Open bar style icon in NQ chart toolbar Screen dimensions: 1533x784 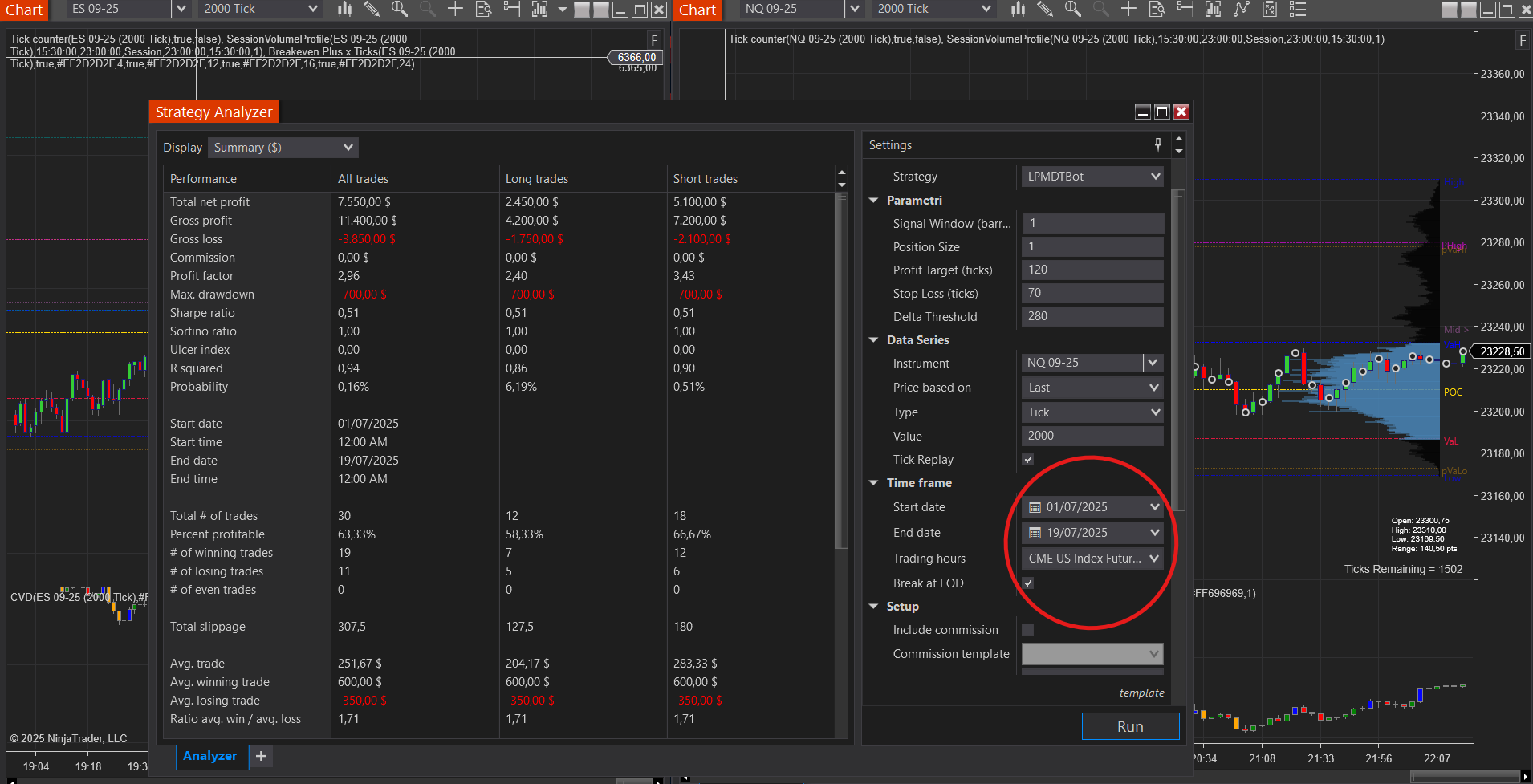click(1019, 9)
